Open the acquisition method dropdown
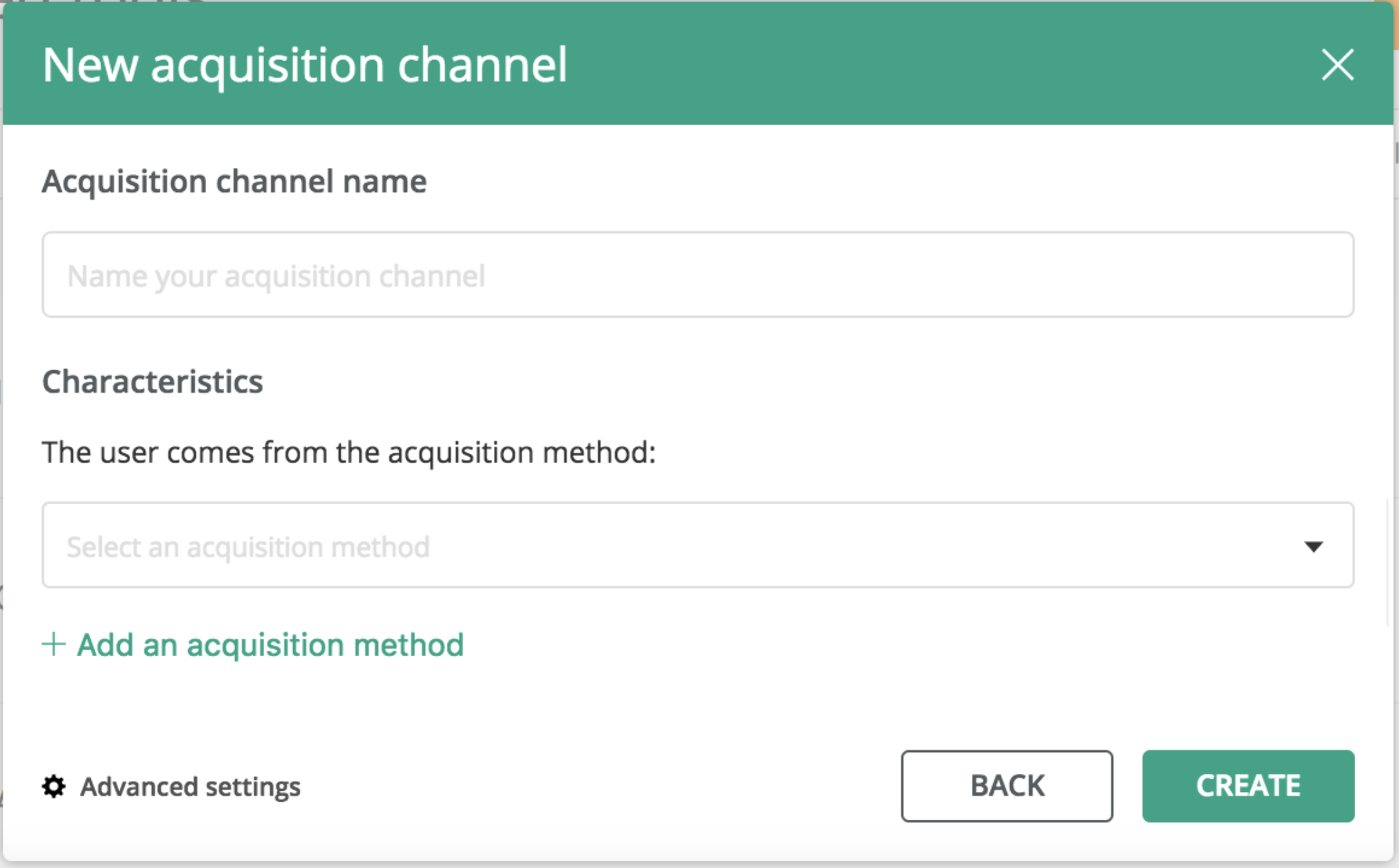This screenshot has height=868, width=1399. pyautogui.click(x=698, y=545)
